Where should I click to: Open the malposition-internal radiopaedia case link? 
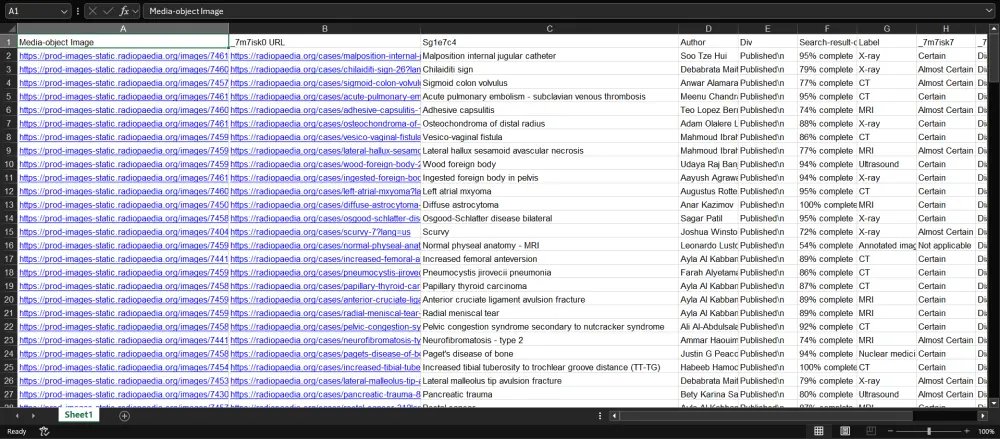(325, 56)
